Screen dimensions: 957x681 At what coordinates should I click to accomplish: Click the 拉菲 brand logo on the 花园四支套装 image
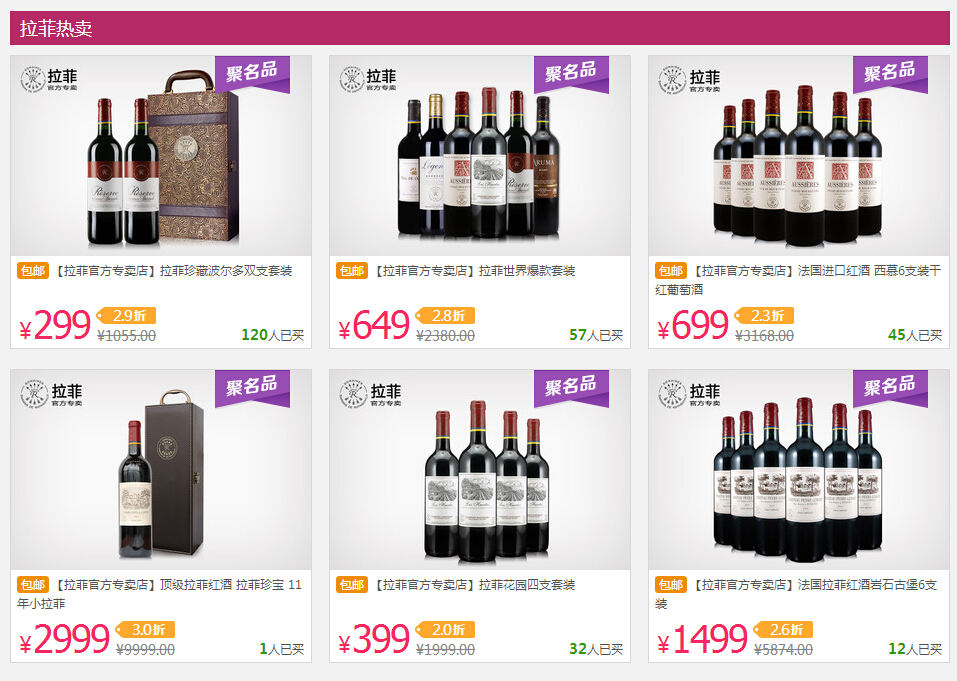(370, 394)
